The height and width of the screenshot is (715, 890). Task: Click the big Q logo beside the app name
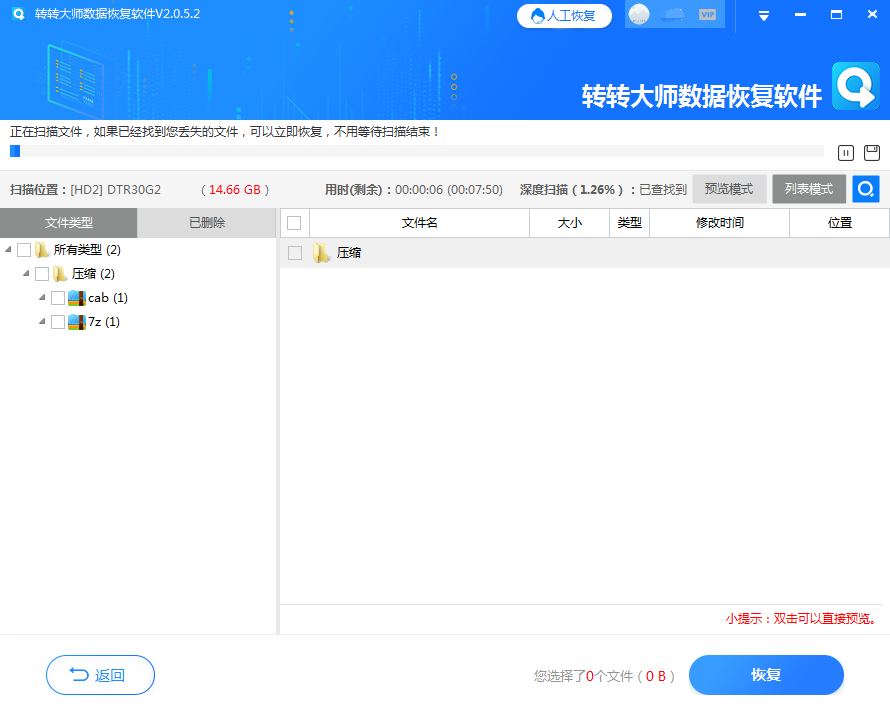[856, 88]
